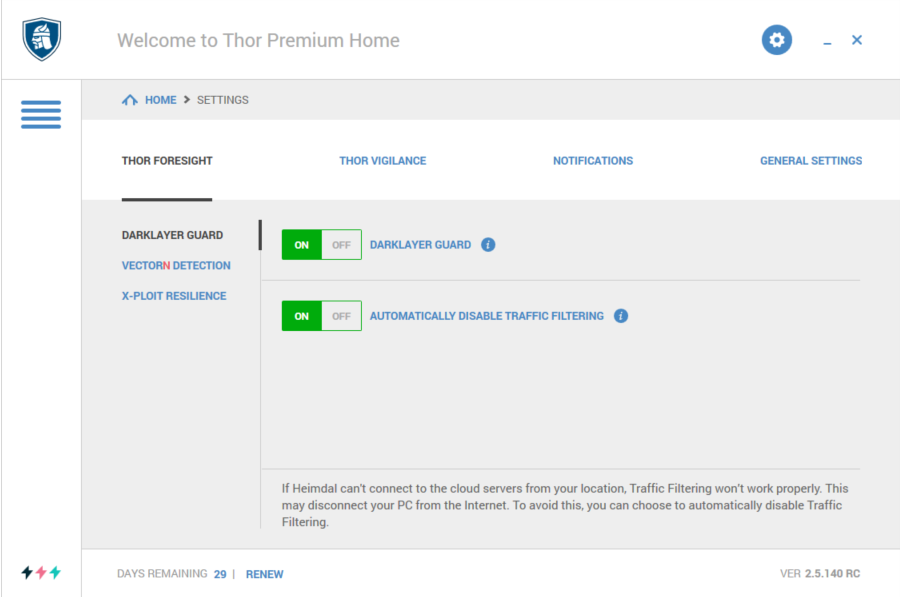Show info for automatically disable traffic filtering
The width and height of the screenshot is (900, 597).
click(620, 316)
